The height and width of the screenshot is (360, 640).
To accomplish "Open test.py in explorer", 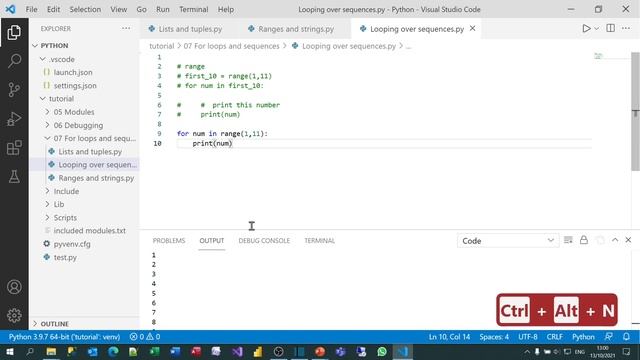I will pos(85,258).
